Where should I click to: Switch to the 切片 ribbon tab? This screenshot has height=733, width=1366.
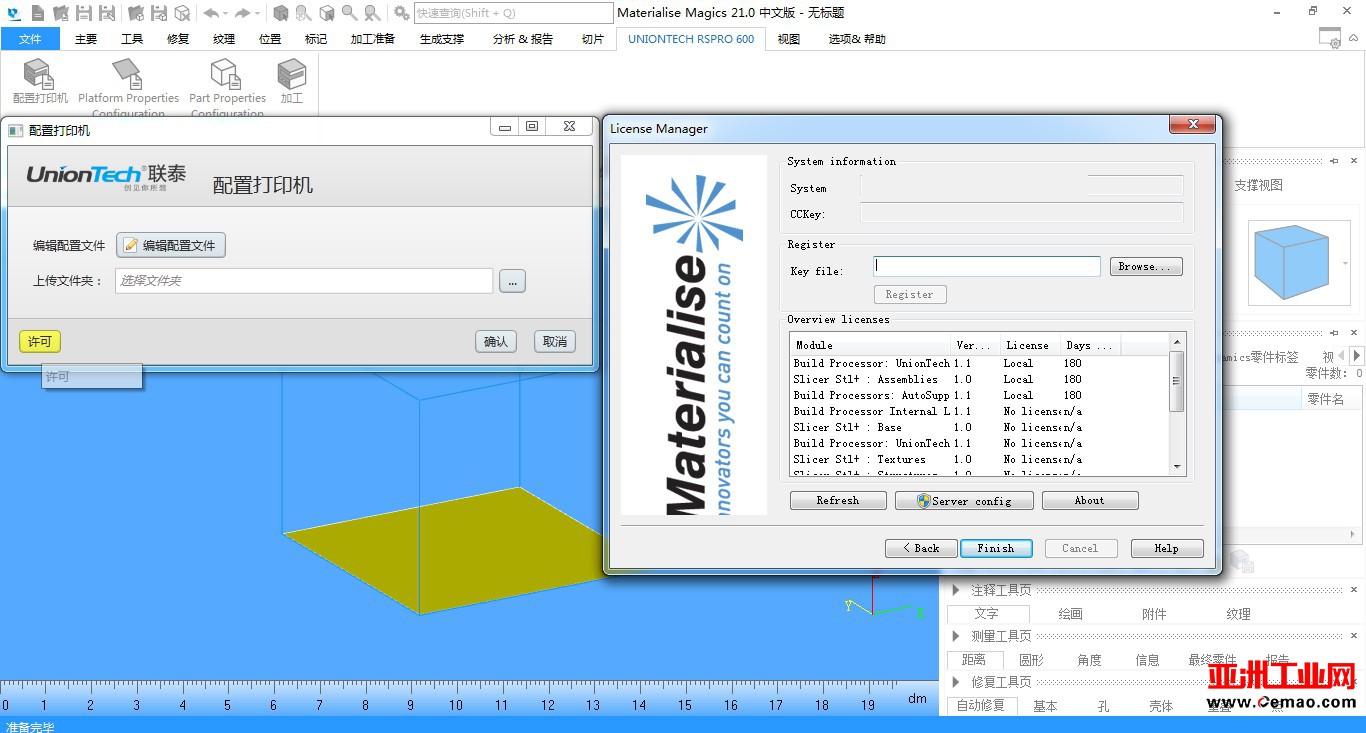pos(593,39)
